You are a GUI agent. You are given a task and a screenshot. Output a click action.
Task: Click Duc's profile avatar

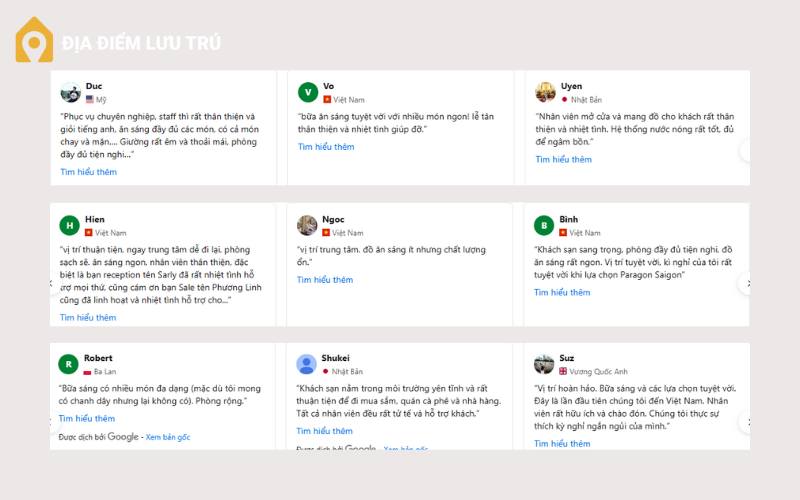tap(70, 92)
